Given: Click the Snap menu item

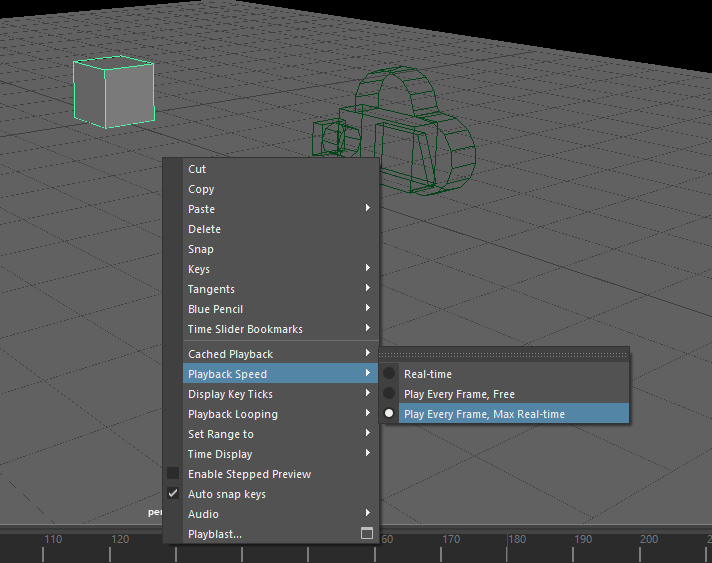Looking at the screenshot, I should click(201, 249).
